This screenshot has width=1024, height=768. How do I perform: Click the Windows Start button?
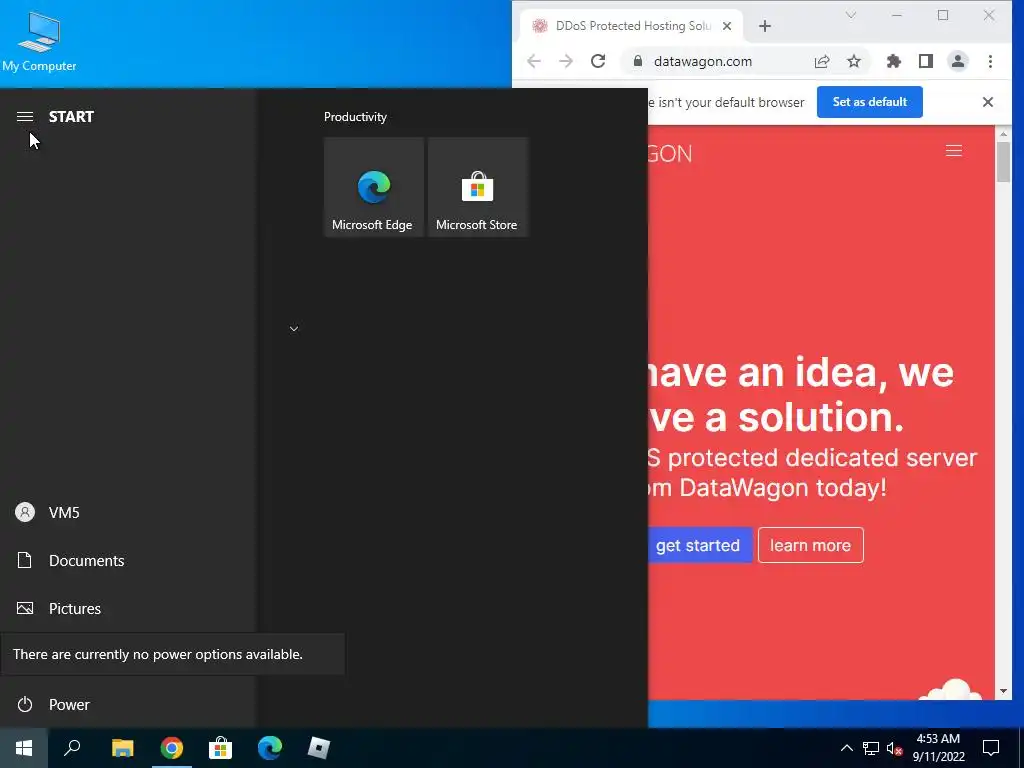click(24, 748)
